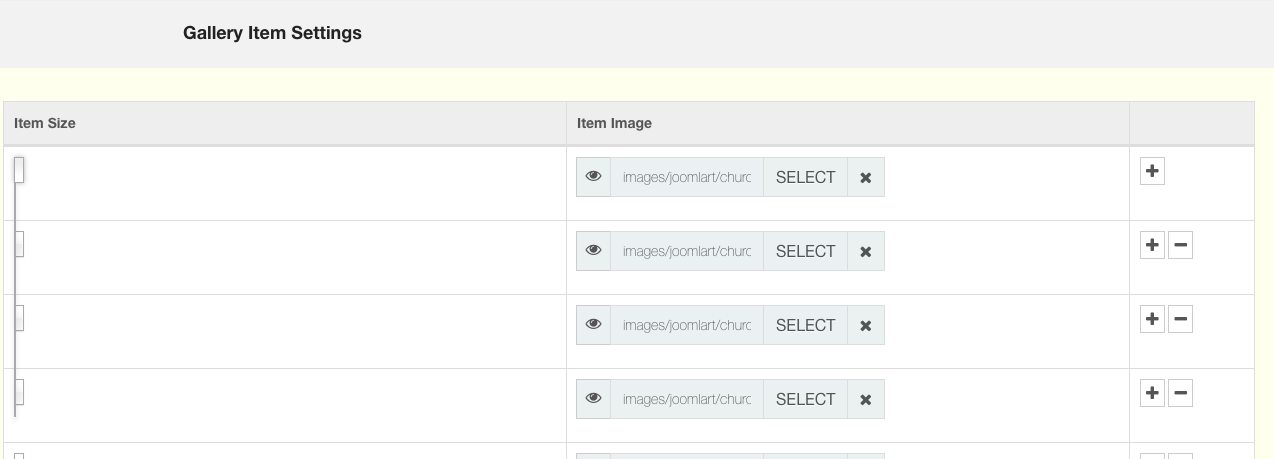Click the Item Image column header

tap(614, 123)
